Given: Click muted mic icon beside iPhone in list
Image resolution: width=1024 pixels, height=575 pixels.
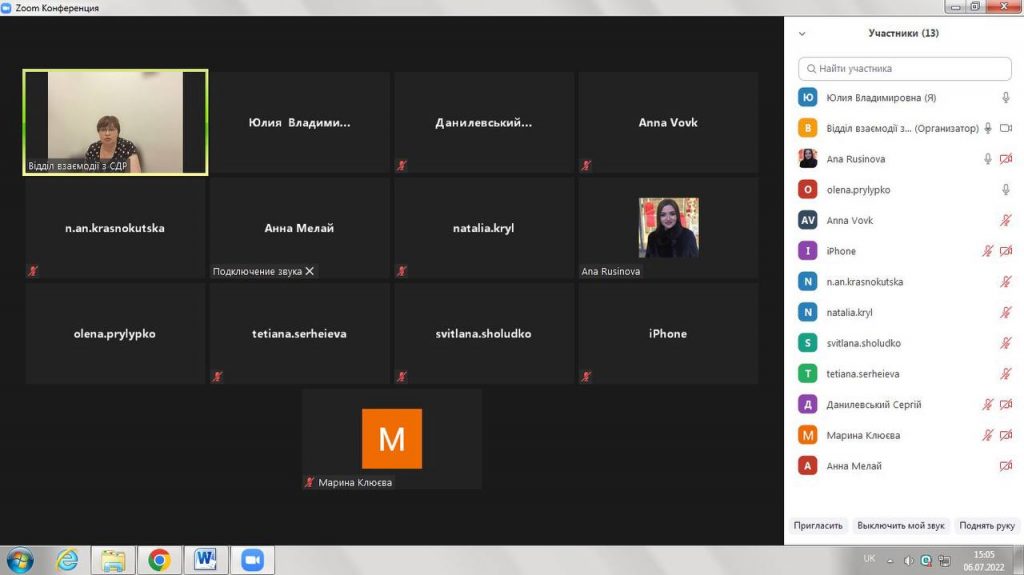Looking at the screenshot, I should point(988,251).
